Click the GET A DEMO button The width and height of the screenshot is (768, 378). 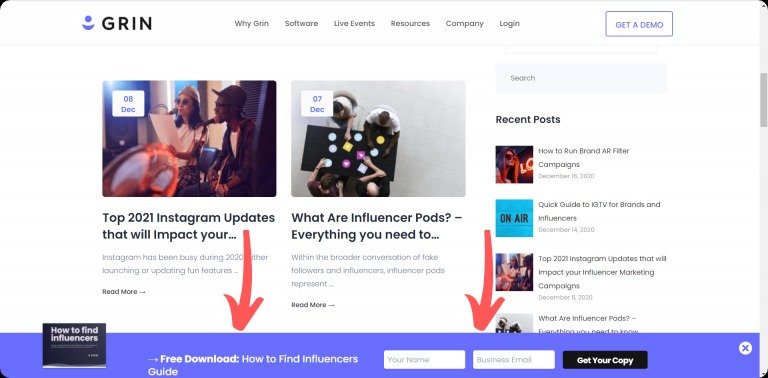(x=639, y=24)
